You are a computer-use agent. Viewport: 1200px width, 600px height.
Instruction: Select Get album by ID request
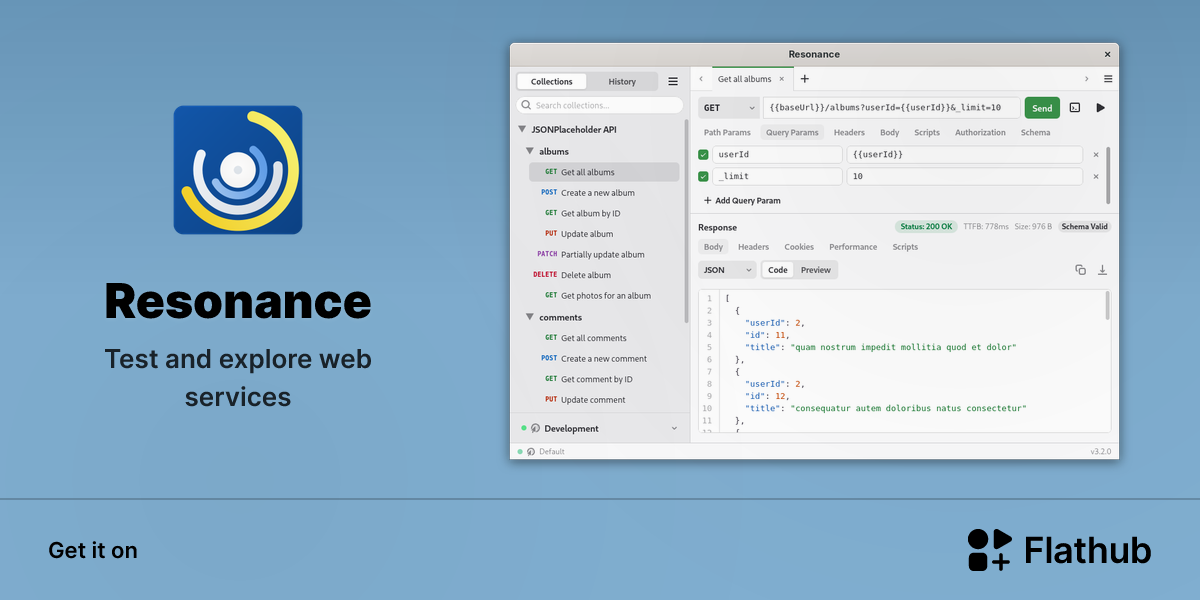pyautogui.click(x=604, y=213)
